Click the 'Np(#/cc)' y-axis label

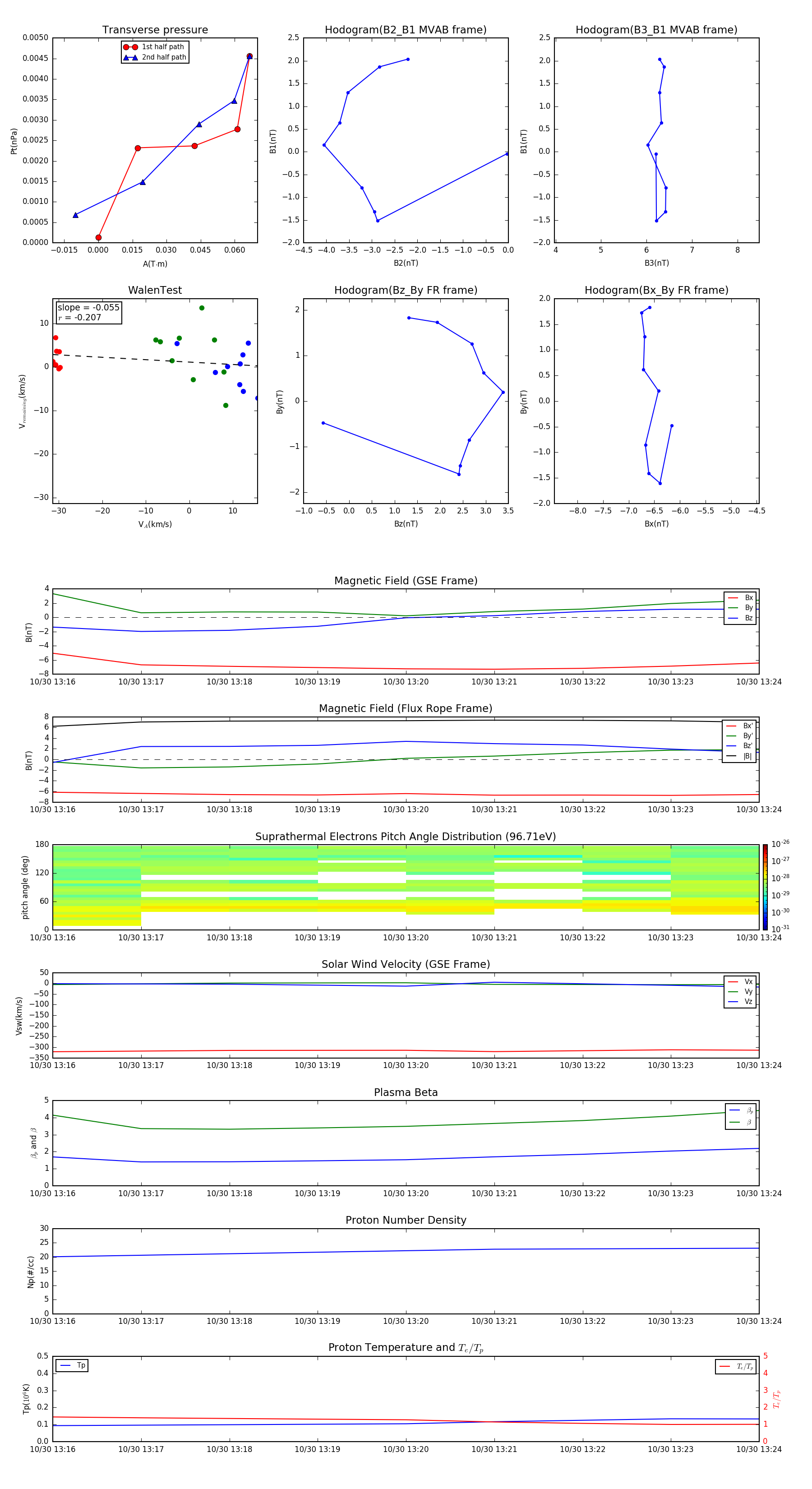(31, 1271)
